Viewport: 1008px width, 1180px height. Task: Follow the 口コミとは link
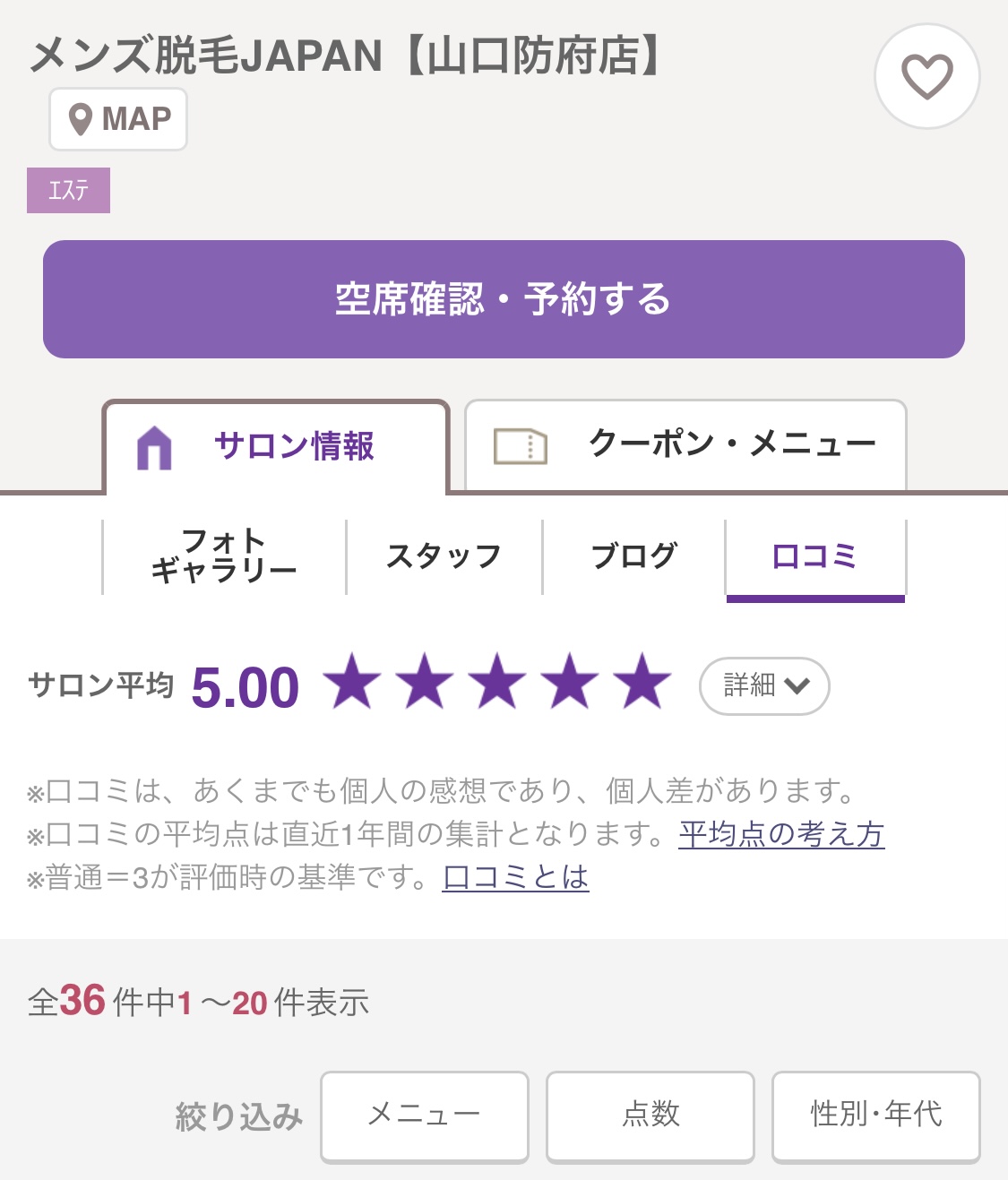[x=515, y=876]
